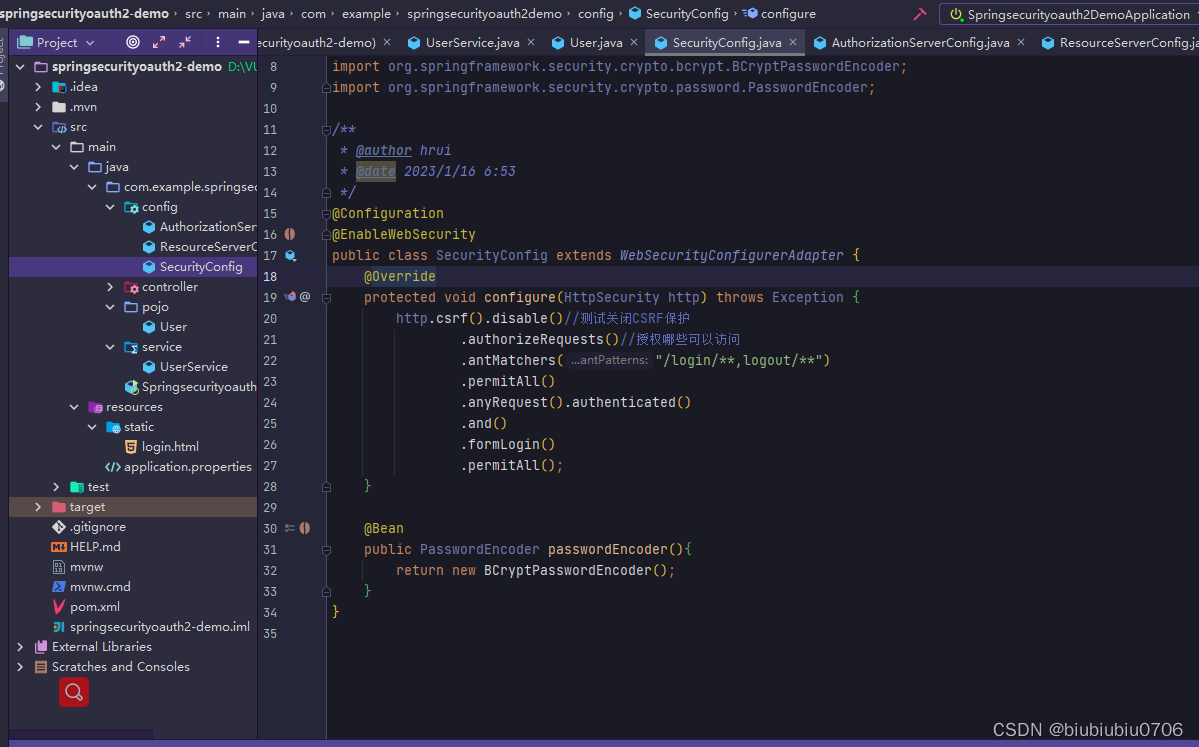The image size is (1199, 747).
Task: Expand the External Libraries node
Action: pos(19,646)
